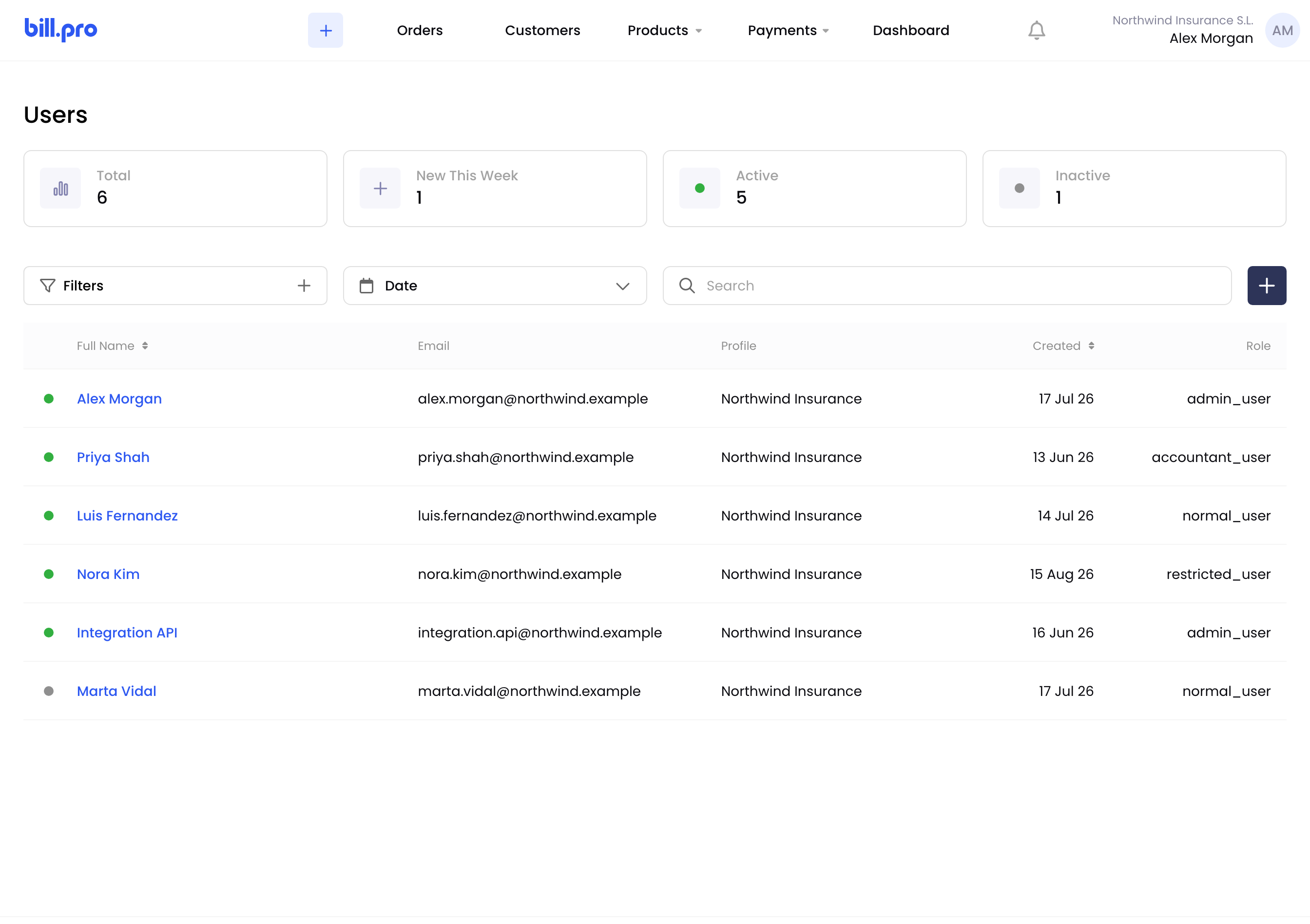Click Northwind Insurance S.L. company label
This screenshot has width=1310, height=924.
[x=1183, y=20]
